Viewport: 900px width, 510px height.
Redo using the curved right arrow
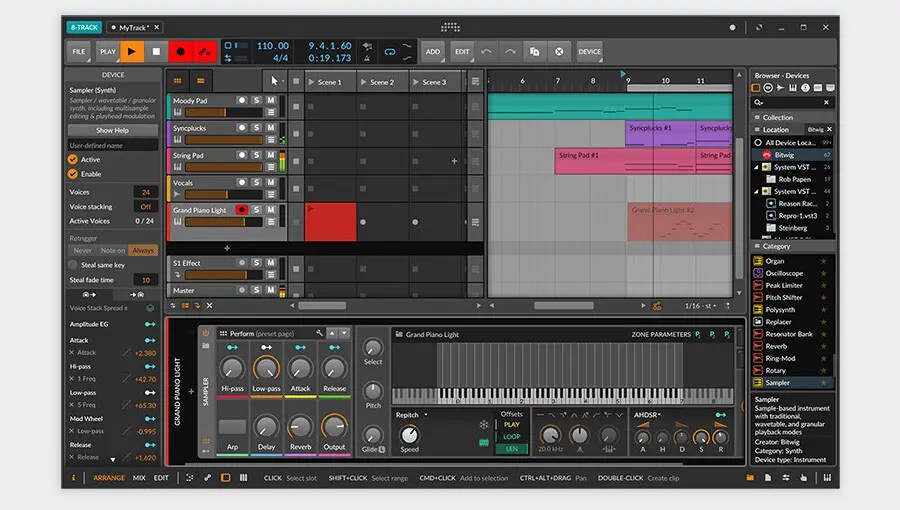click(x=510, y=52)
